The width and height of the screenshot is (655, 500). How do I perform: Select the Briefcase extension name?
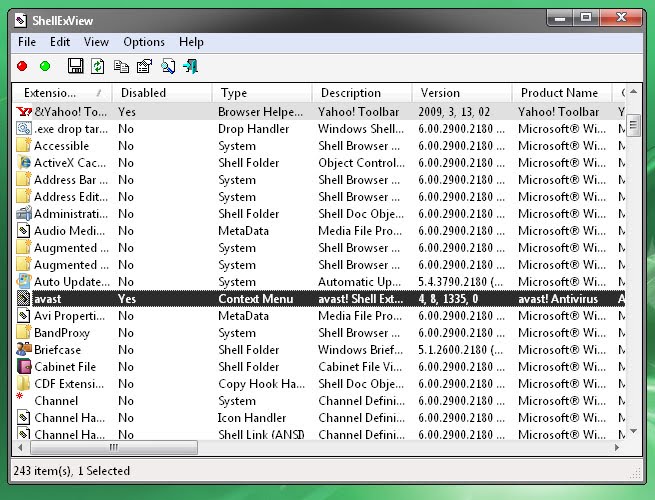[x=57, y=350]
